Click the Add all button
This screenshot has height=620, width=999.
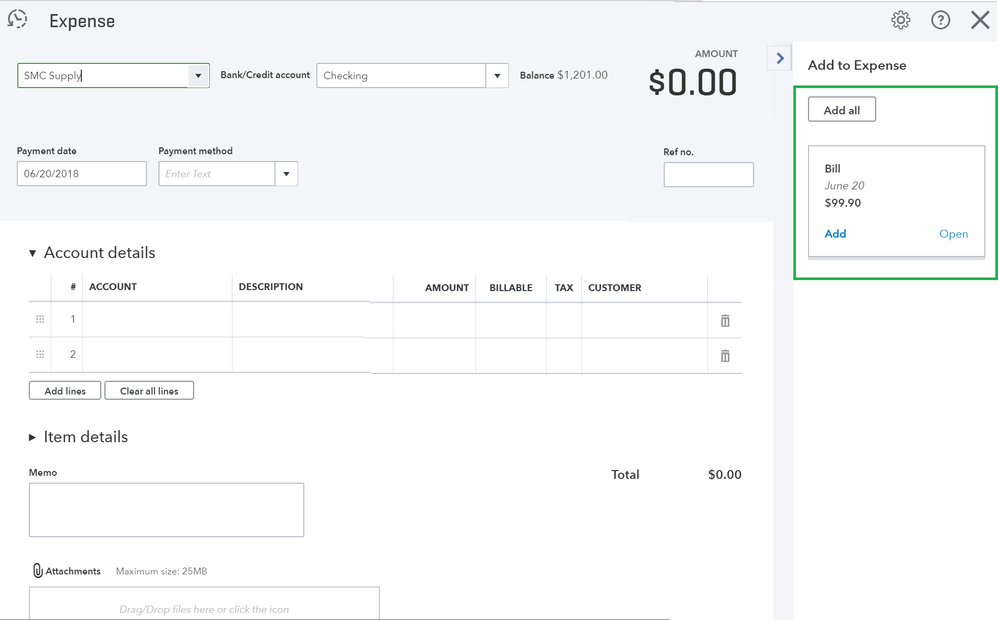(x=842, y=110)
